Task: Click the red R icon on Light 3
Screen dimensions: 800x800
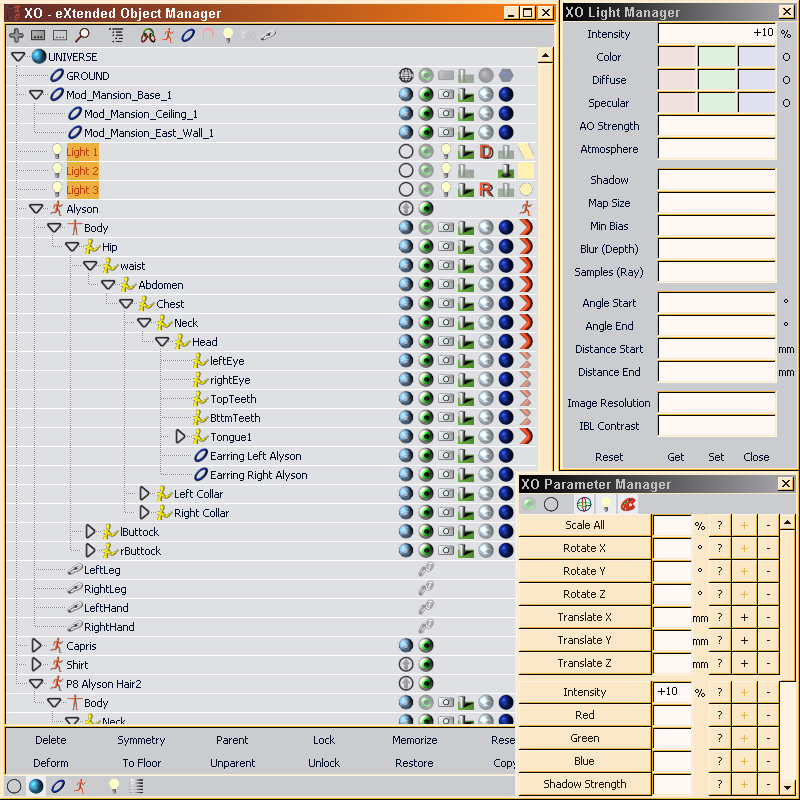Action: coord(486,190)
